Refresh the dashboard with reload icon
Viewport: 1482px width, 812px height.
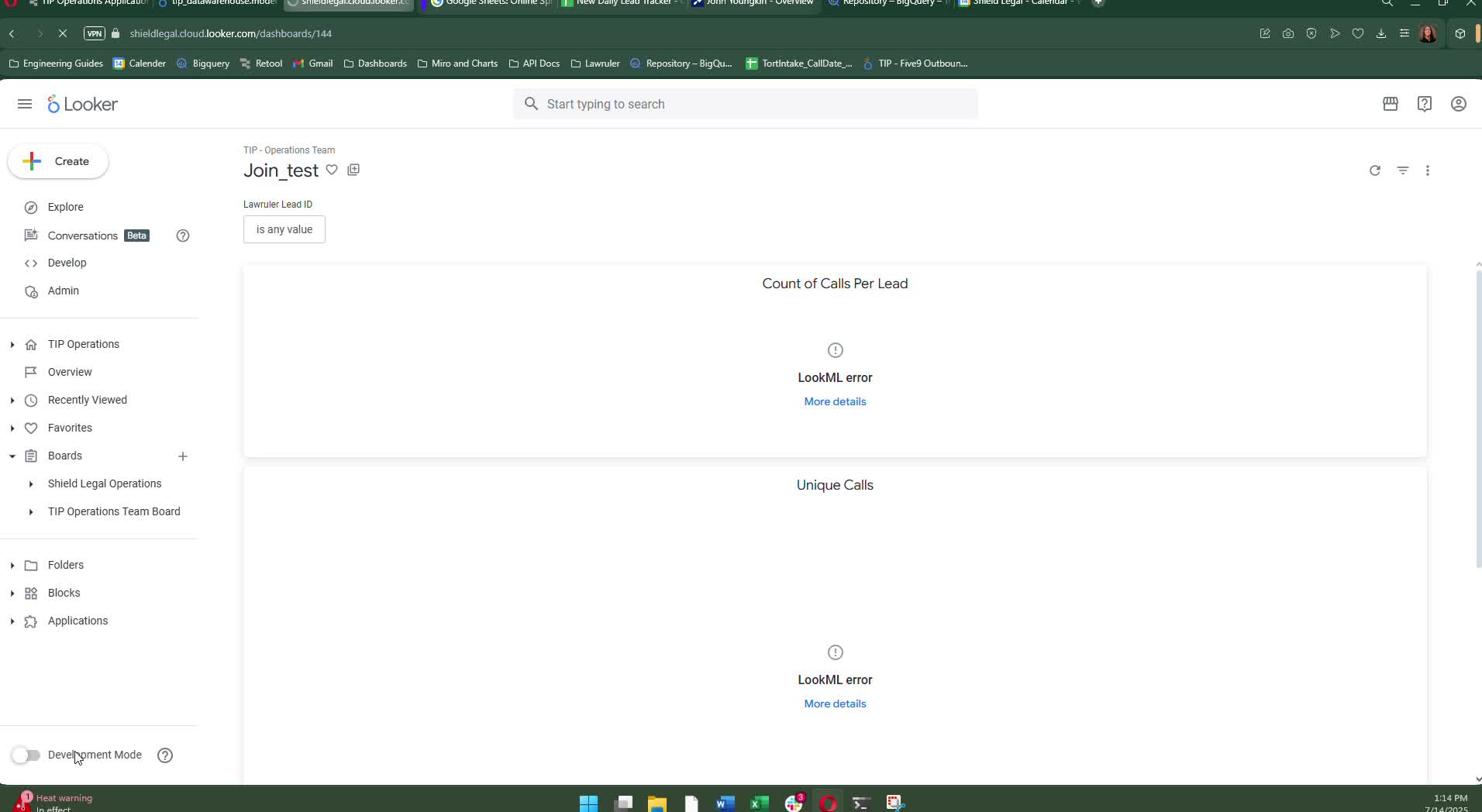click(x=1374, y=170)
